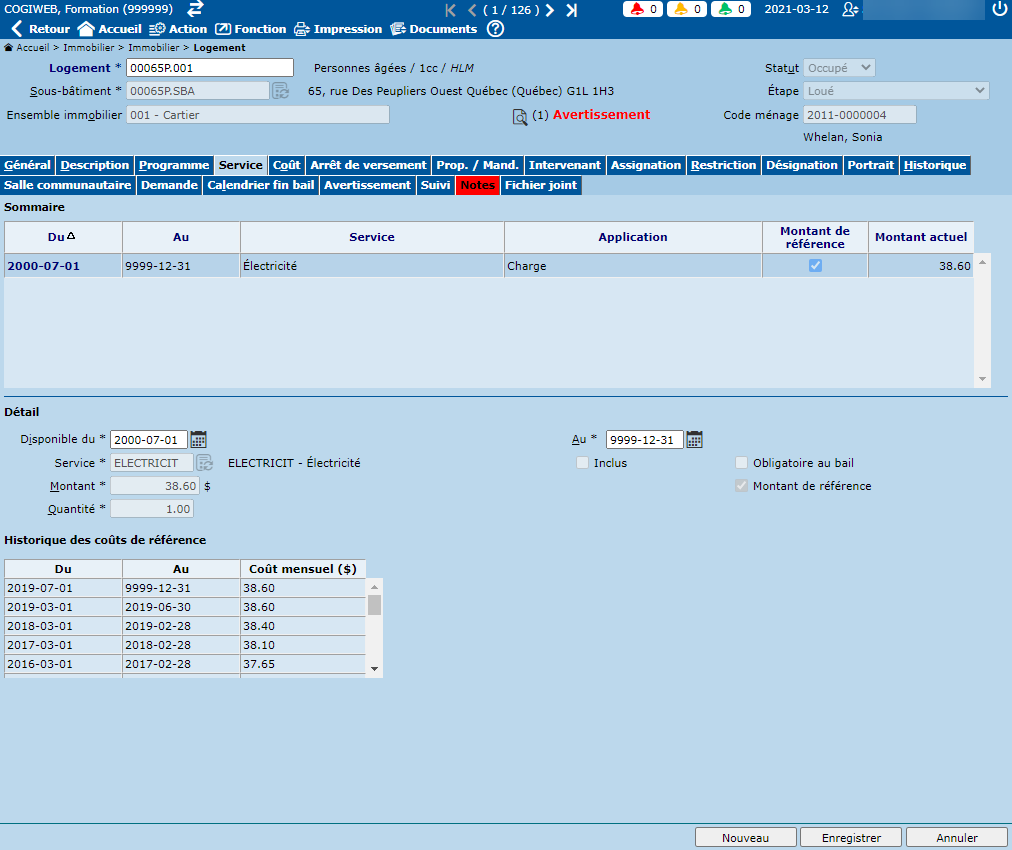Click the warning magnifier icon near Avertissement
Viewport: 1012px width, 850px height.
point(520,117)
